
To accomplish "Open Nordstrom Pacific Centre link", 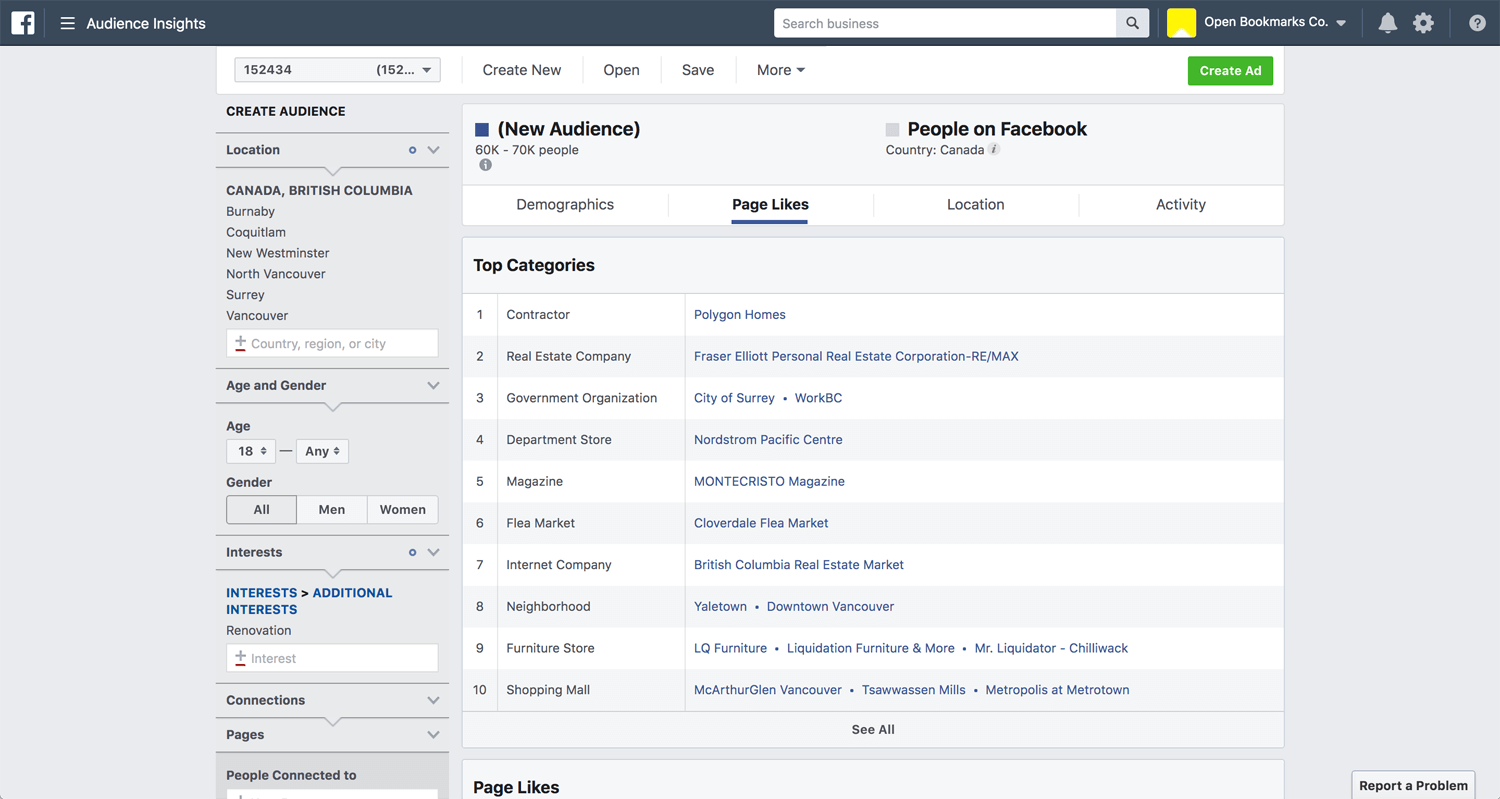I will [768, 439].
